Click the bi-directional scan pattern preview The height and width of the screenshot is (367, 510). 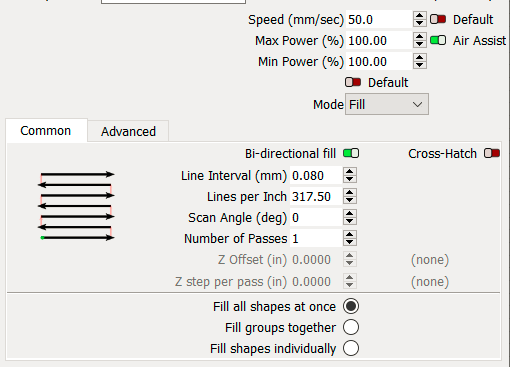click(x=76, y=206)
